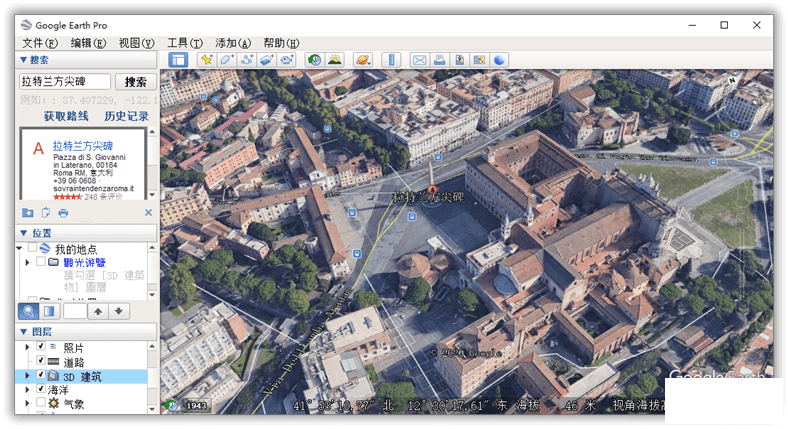Viewport: 788px width, 429px height.
Task: Expand the 3D 建筑 layer node
Action: (x=28, y=375)
